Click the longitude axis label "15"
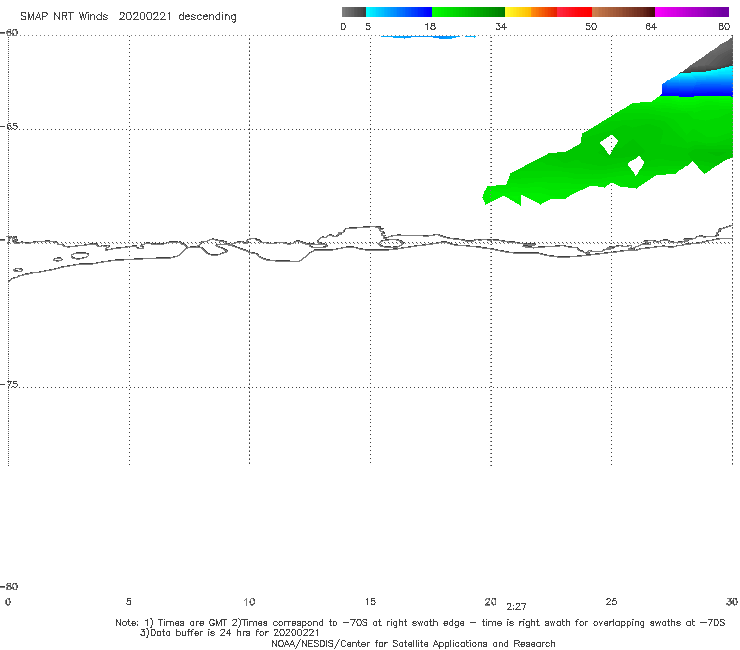 370,602
